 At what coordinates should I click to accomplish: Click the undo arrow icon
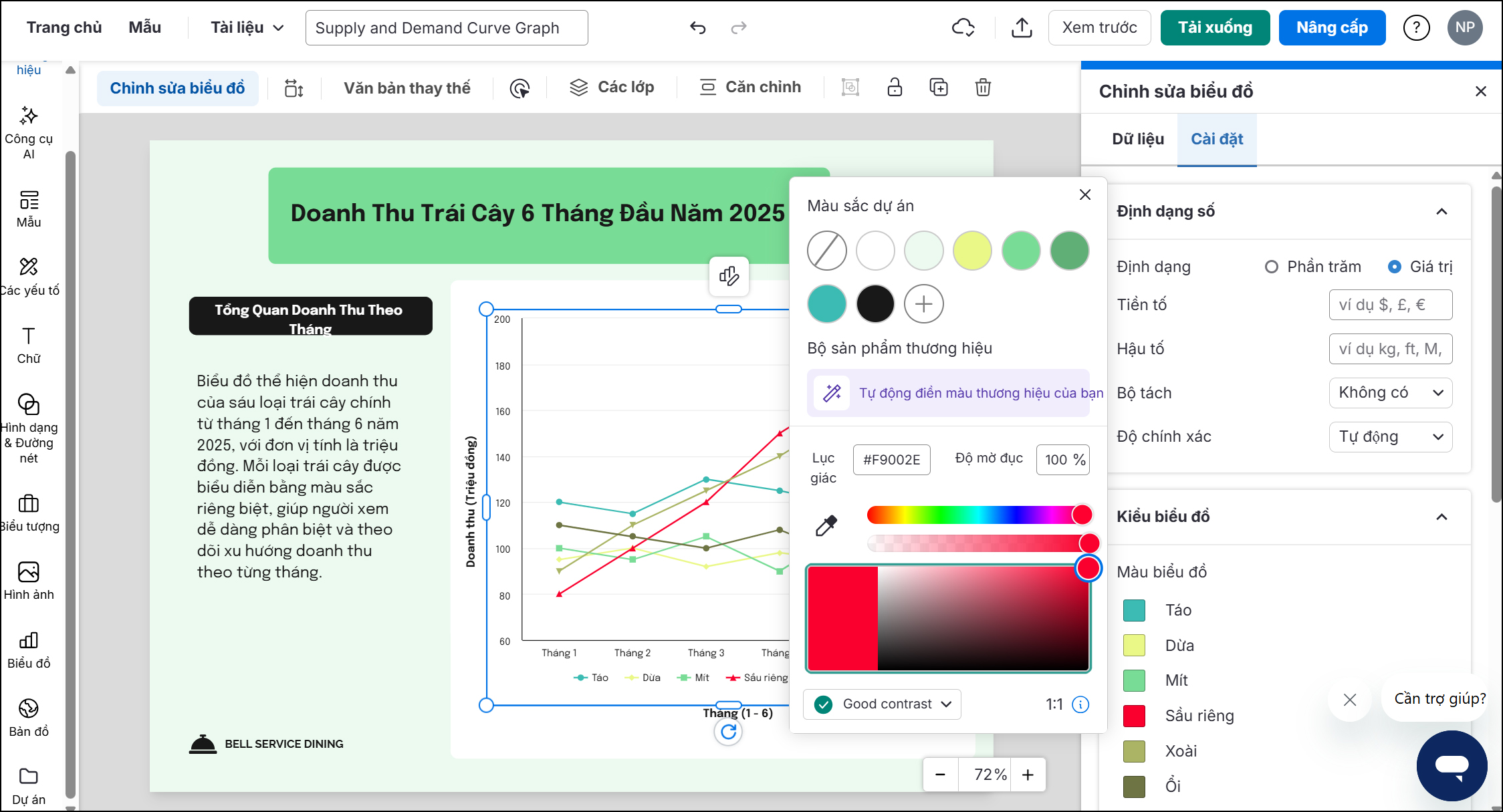point(697,28)
